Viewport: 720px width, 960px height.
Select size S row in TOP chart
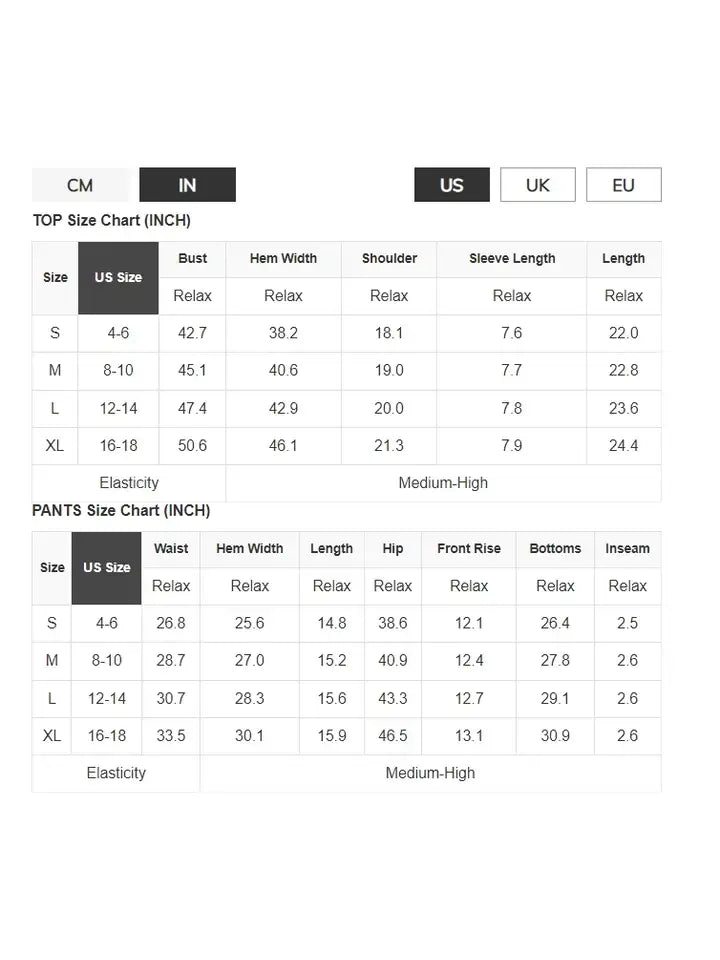[x=347, y=334]
